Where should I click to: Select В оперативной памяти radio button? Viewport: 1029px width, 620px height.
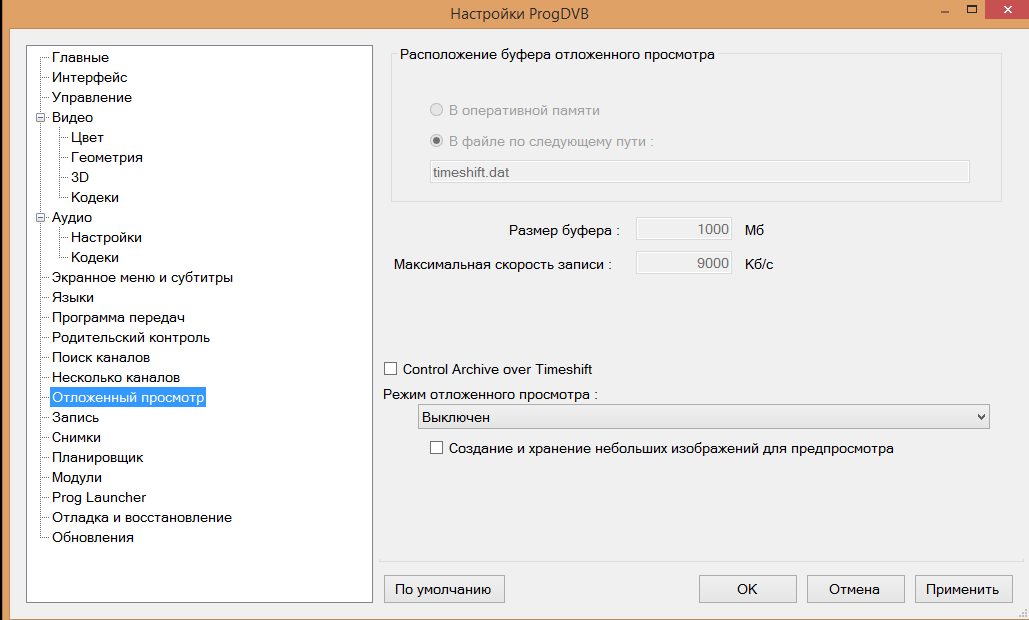pyautogui.click(x=436, y=110)
